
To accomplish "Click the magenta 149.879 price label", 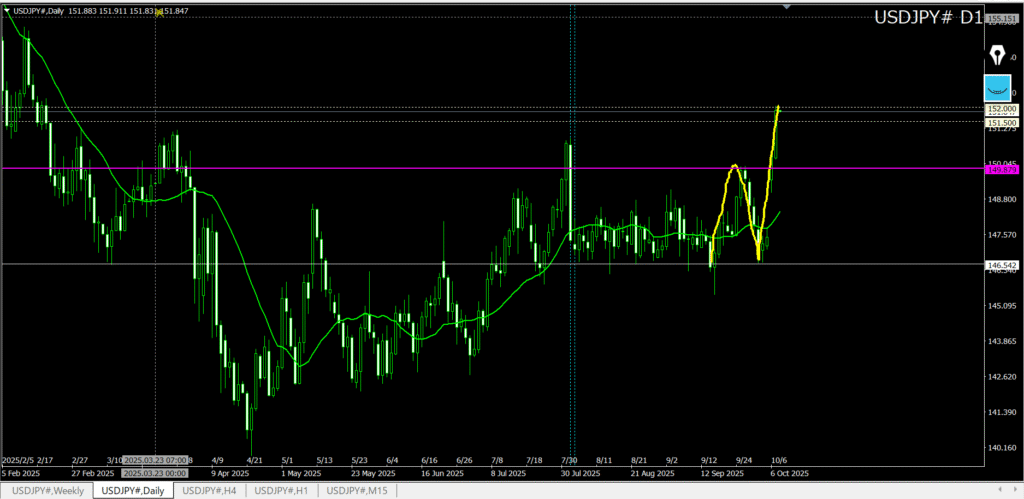I will [x=1001, y=170].
